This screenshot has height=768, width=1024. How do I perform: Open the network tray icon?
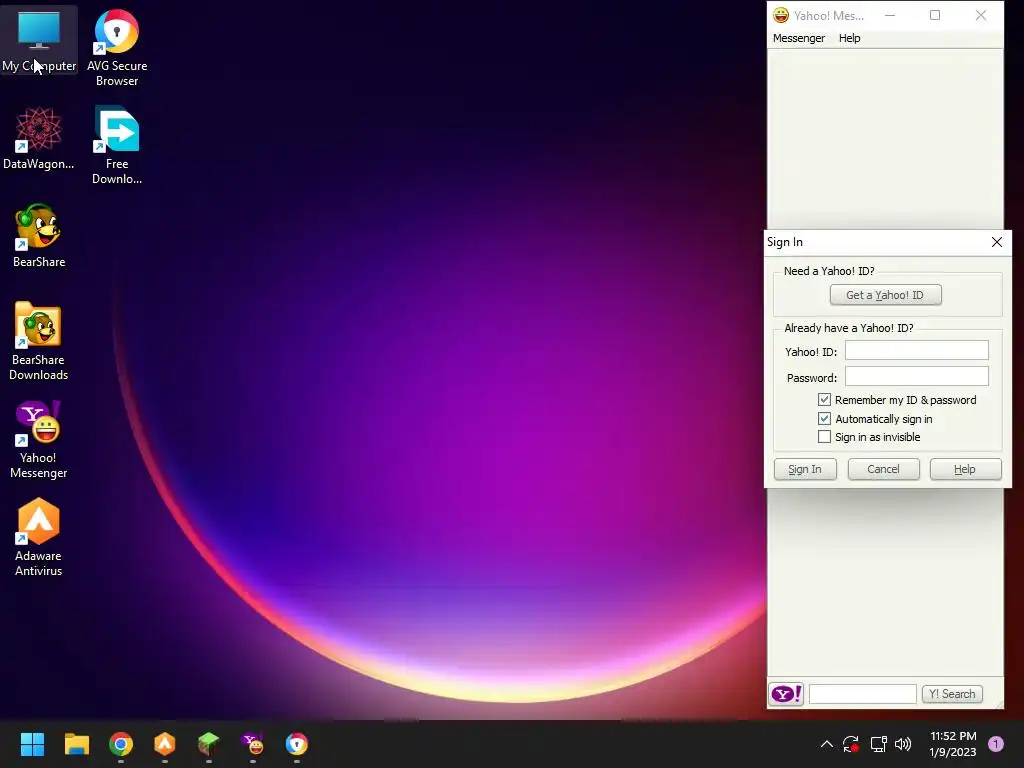(878, 744)
